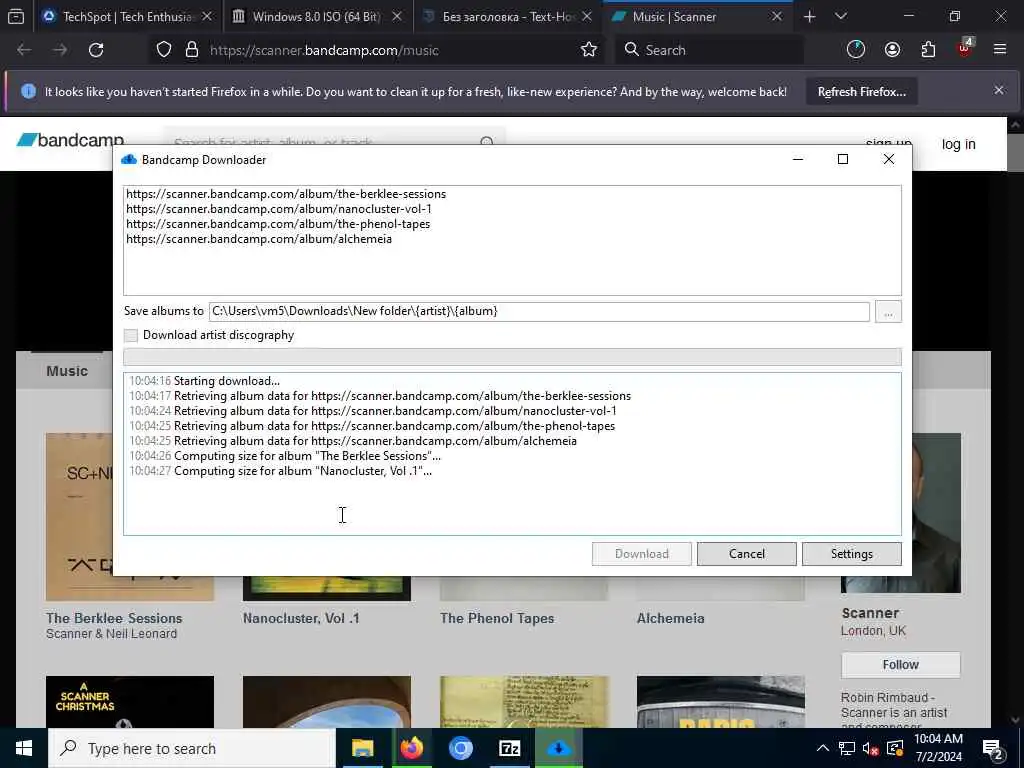The width and height of the screenshot is (1024, 768).
Task: Click the Scanner artist name
Action: coord(870,613)
